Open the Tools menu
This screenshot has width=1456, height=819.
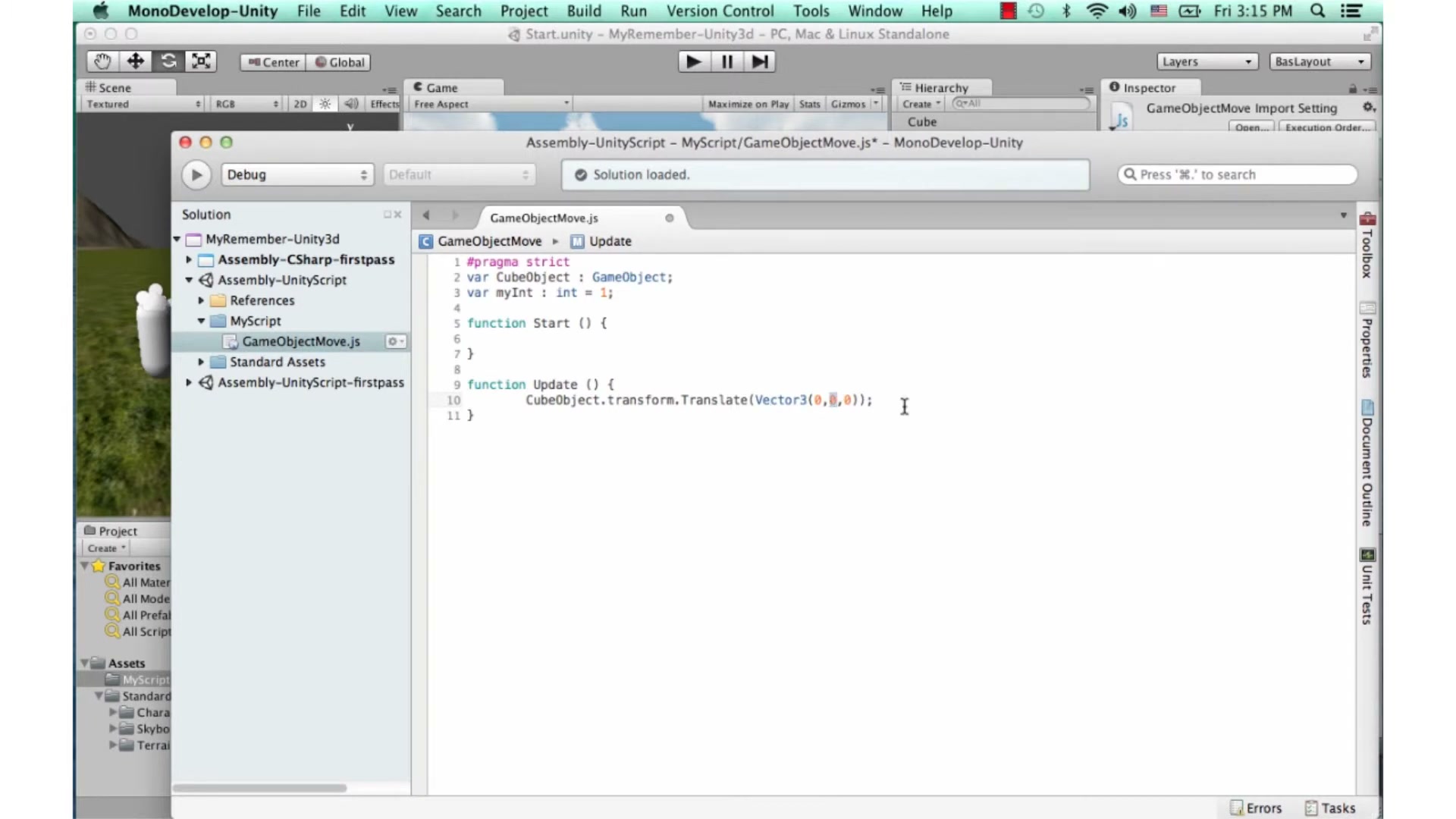tap(811, 11)
